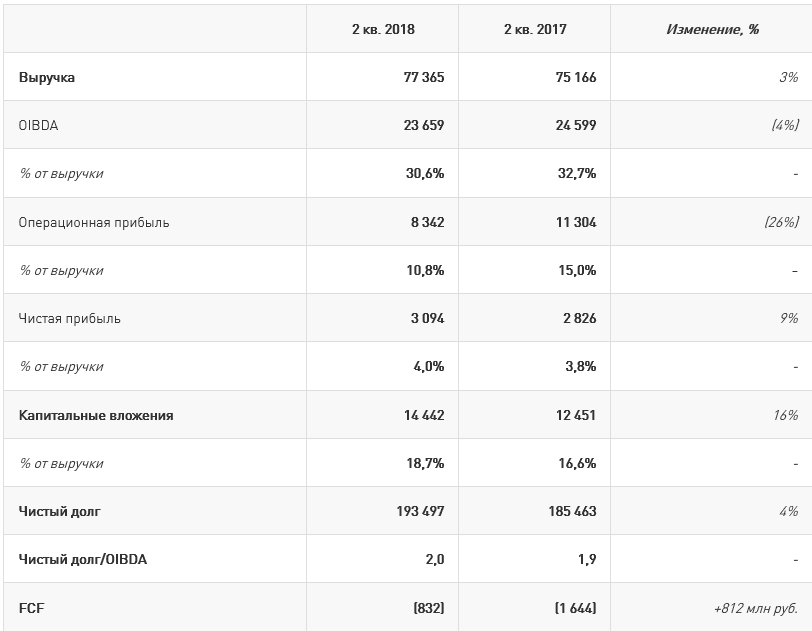Click the FCF change "+812 млн руб."
The image size is (812, 631).
point(754,608)
